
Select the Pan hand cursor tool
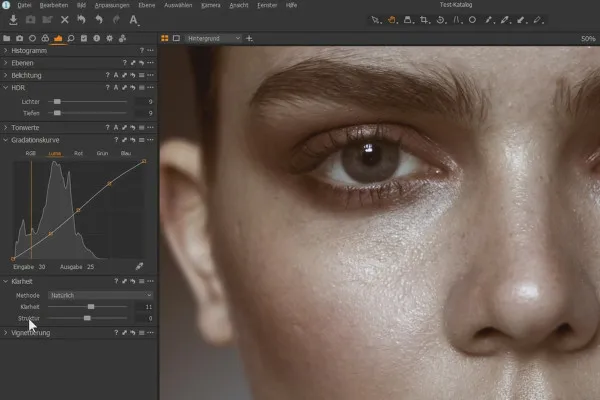tap(392, 20)
